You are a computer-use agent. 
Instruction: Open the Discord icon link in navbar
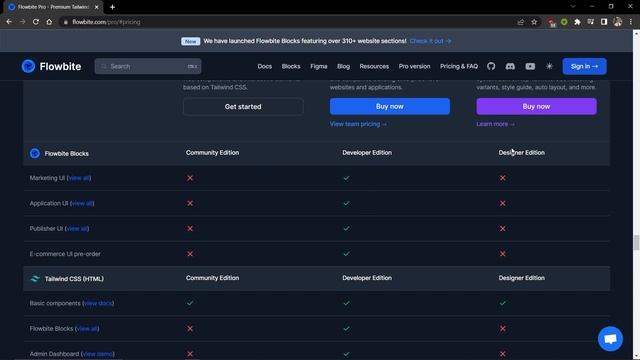(510, 66)
